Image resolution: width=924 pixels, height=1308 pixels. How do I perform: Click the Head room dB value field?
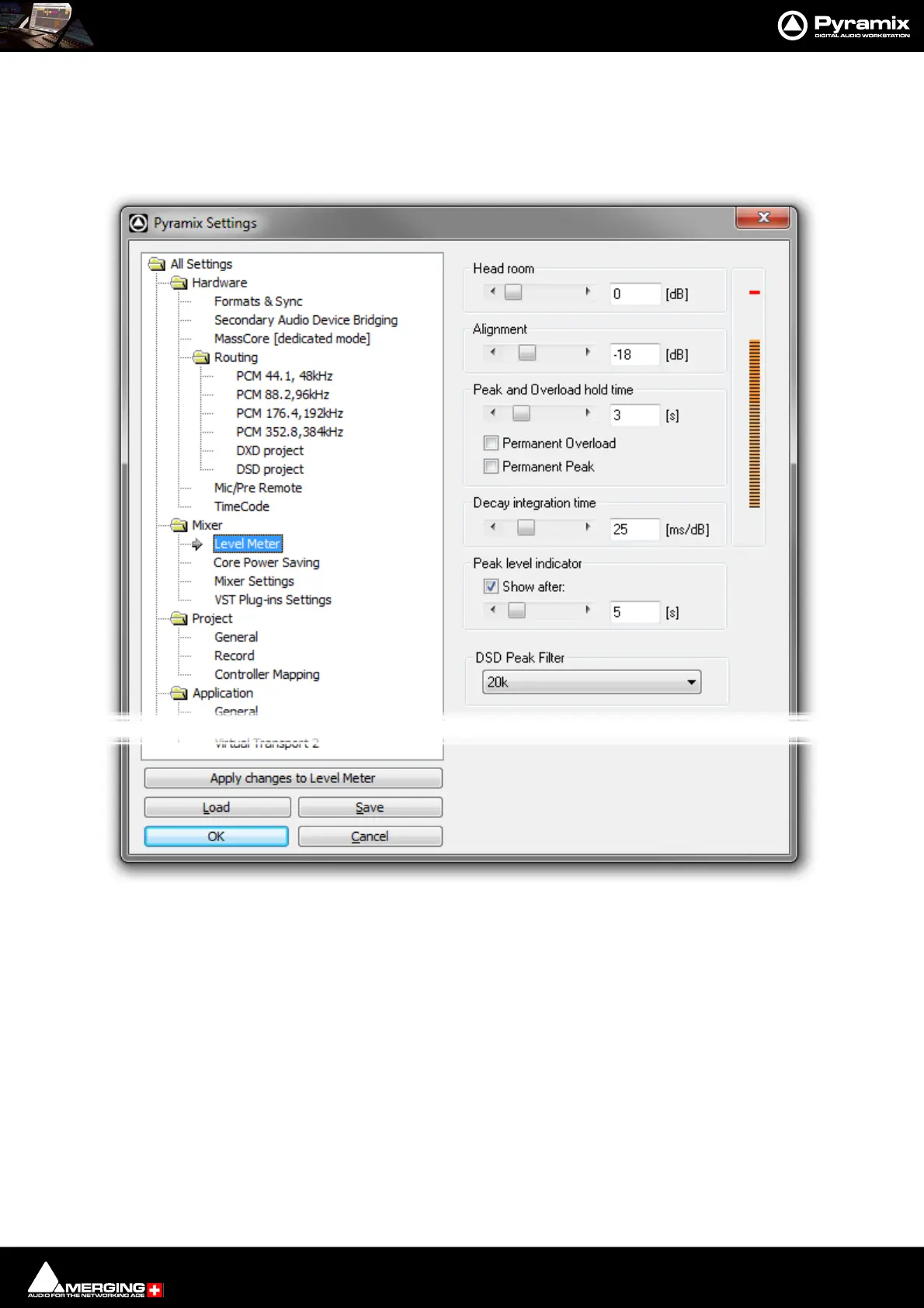click(x=634, y=294)
